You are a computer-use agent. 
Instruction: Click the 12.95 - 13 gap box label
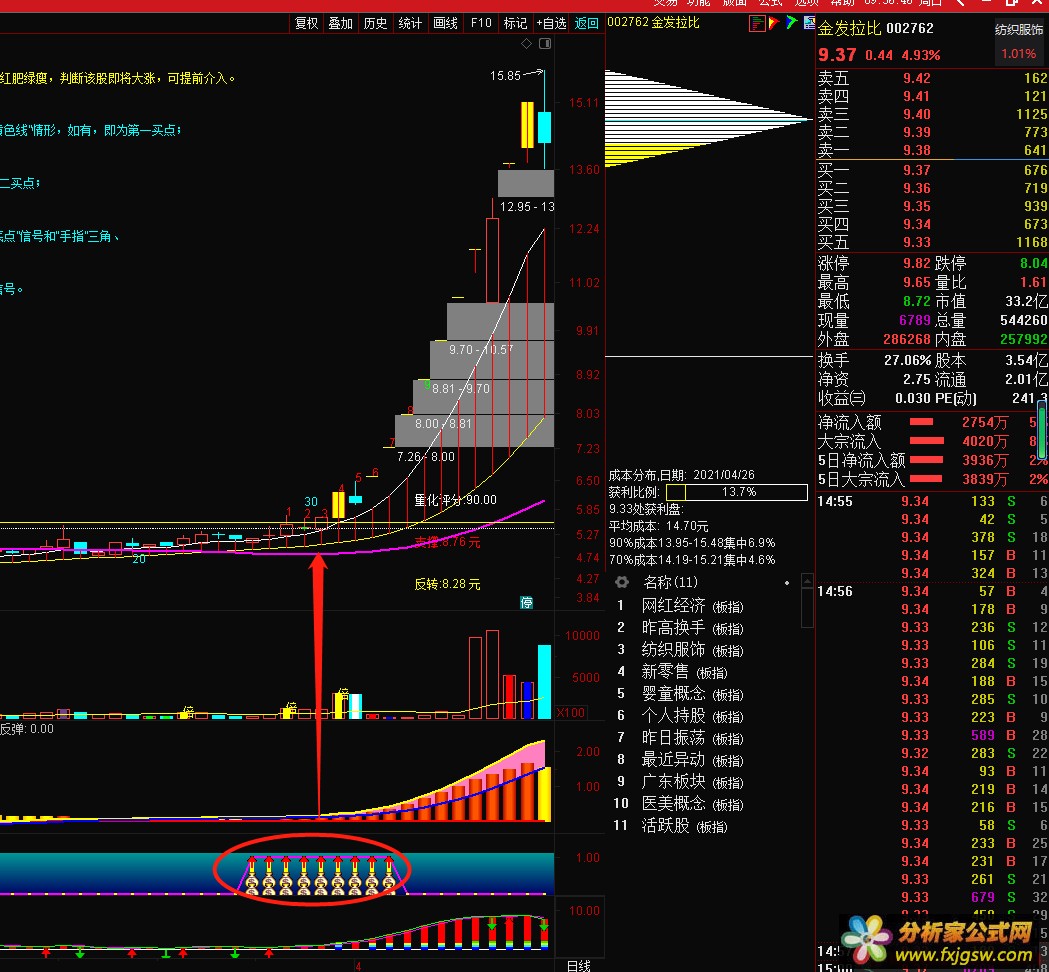click(527, 207)
